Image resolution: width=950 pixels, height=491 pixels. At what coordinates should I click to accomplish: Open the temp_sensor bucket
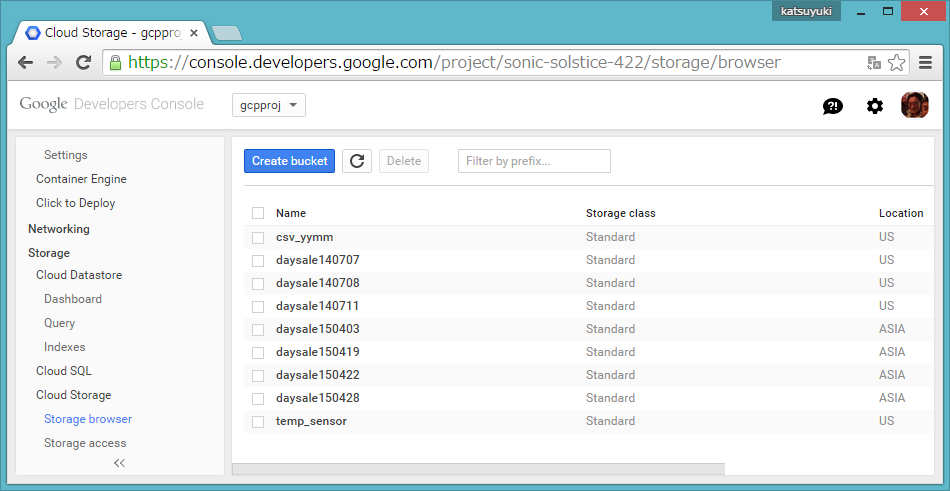(311, 421)
